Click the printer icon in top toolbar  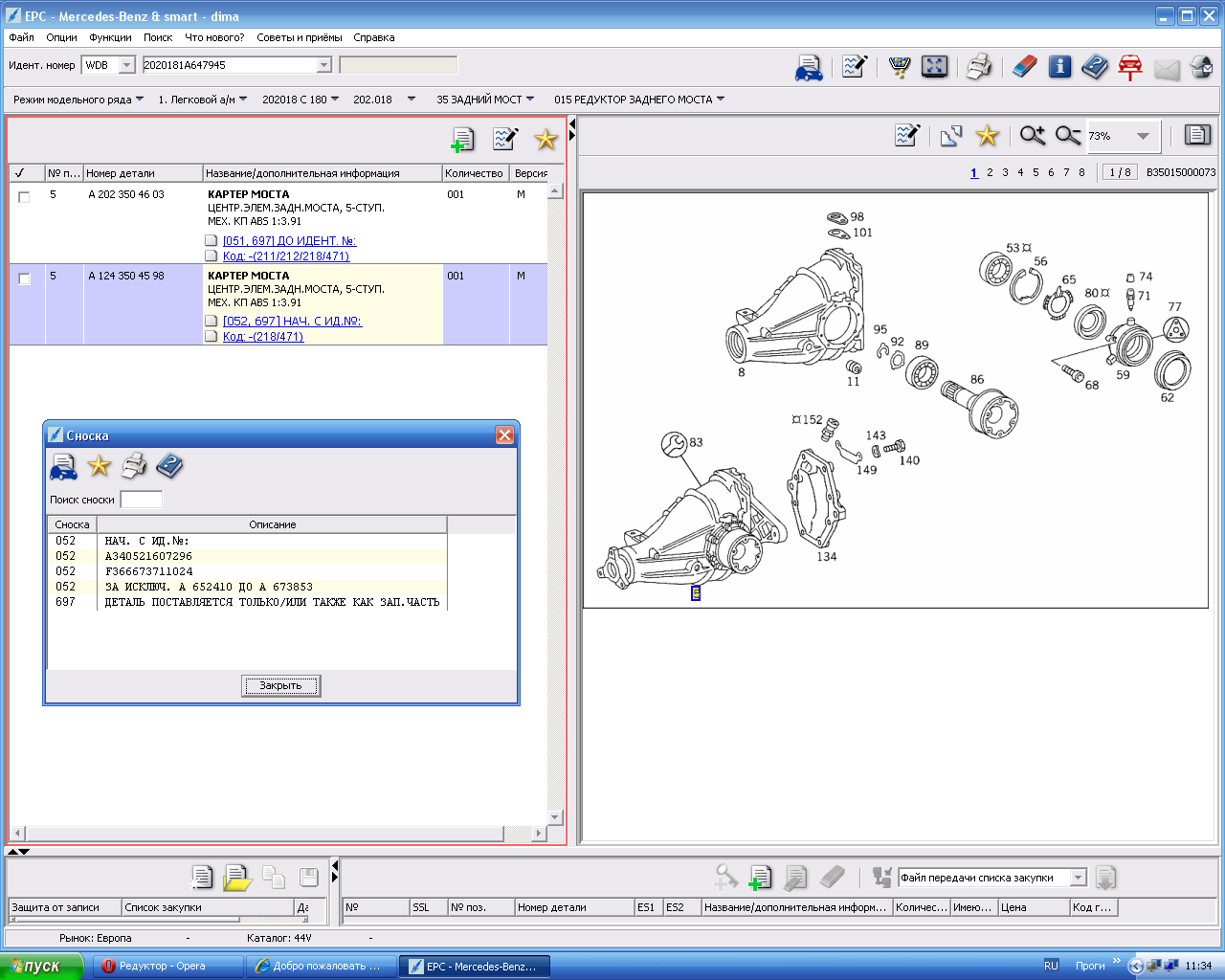pyautogui.click(x=979, y=67)
